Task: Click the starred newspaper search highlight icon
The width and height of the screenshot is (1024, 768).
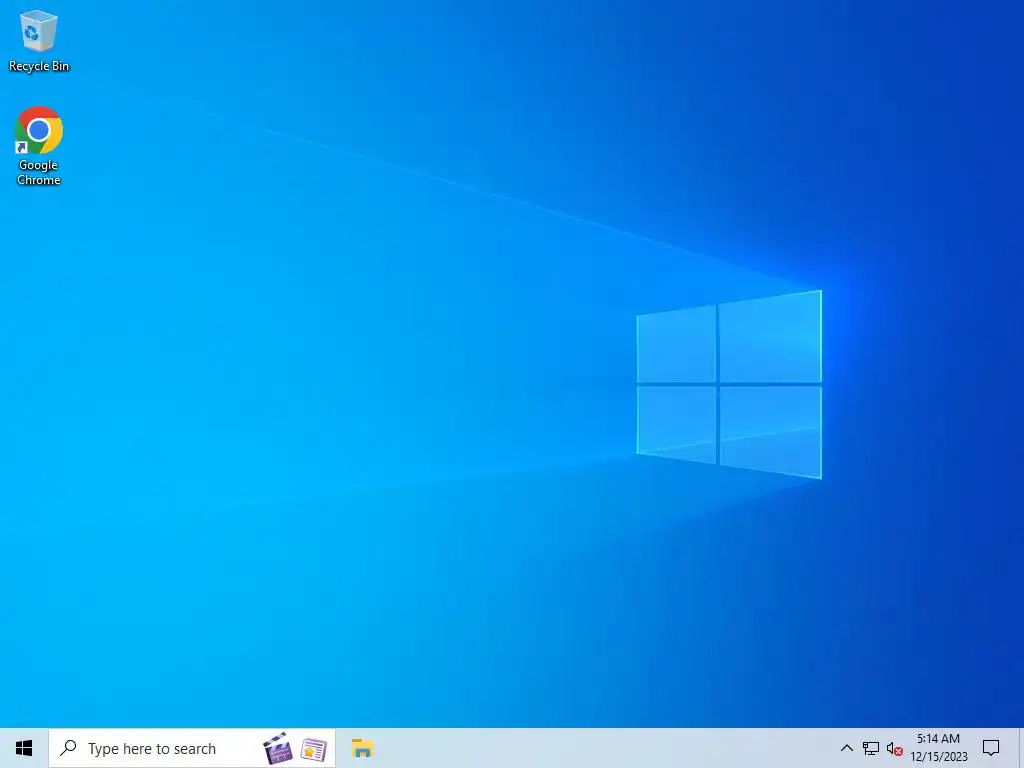Action: pyautogui.click(x=313, y=749)
